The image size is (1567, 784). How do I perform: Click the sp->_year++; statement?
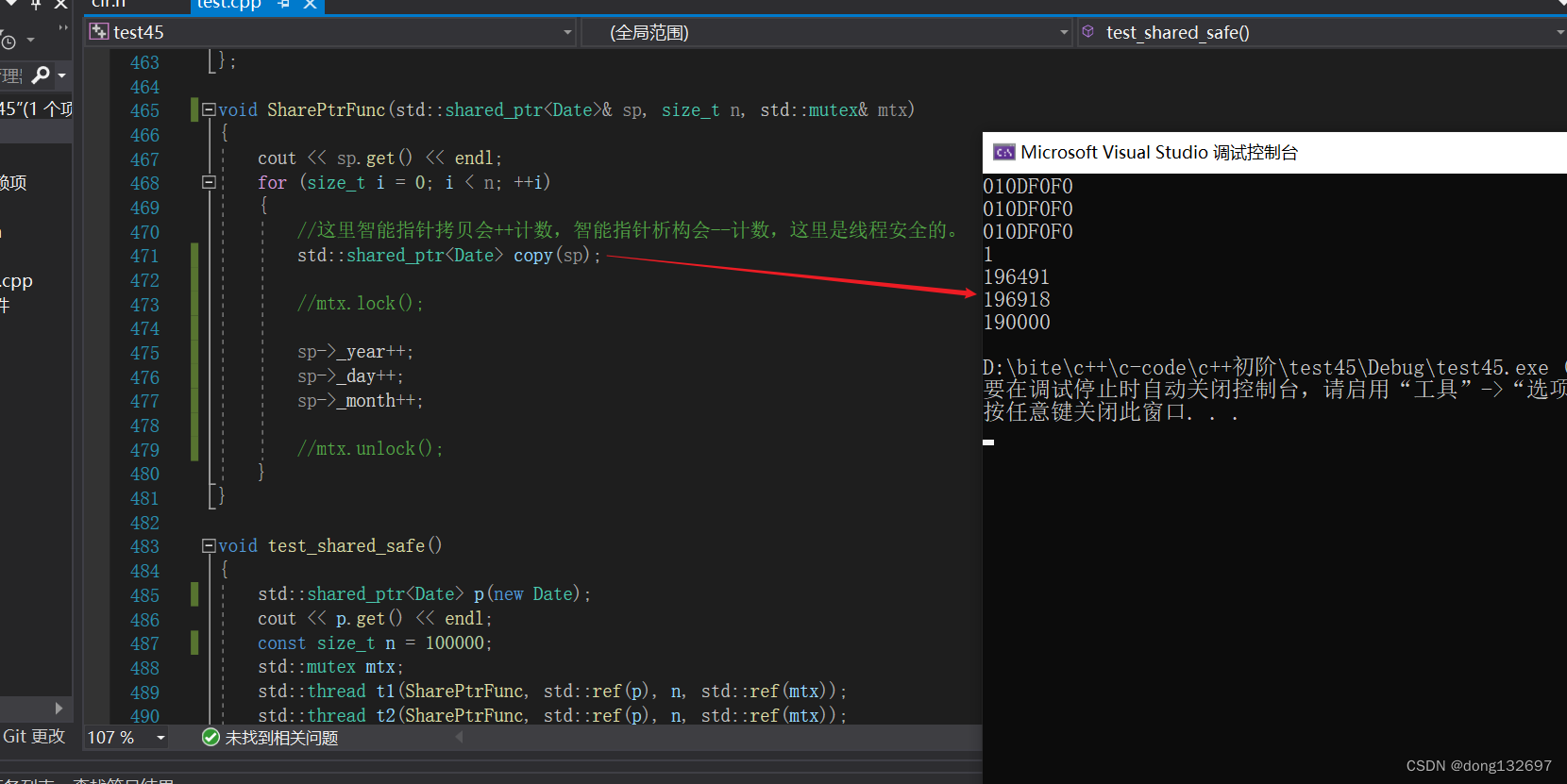tap(355, 351)
